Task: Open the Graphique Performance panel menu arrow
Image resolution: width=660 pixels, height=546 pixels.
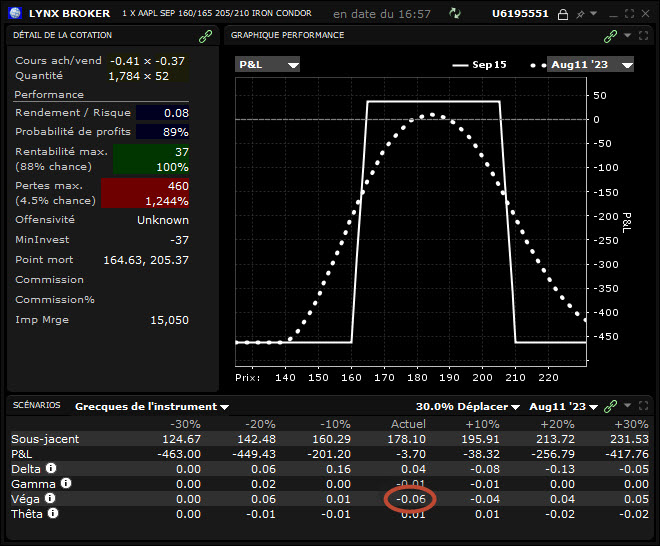Action: point(628,35)
